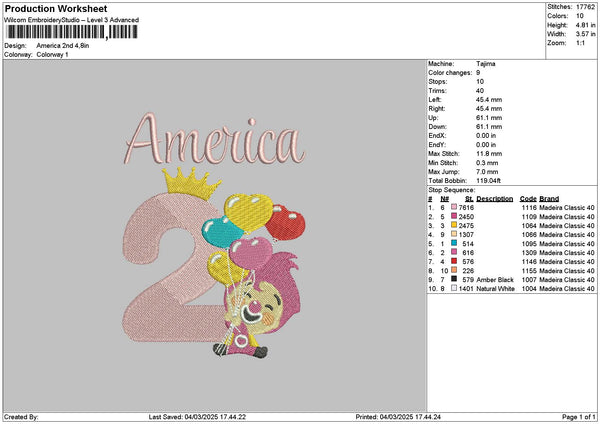
Task: Click the 'Amber Black' description
Action: coord(495,280)
